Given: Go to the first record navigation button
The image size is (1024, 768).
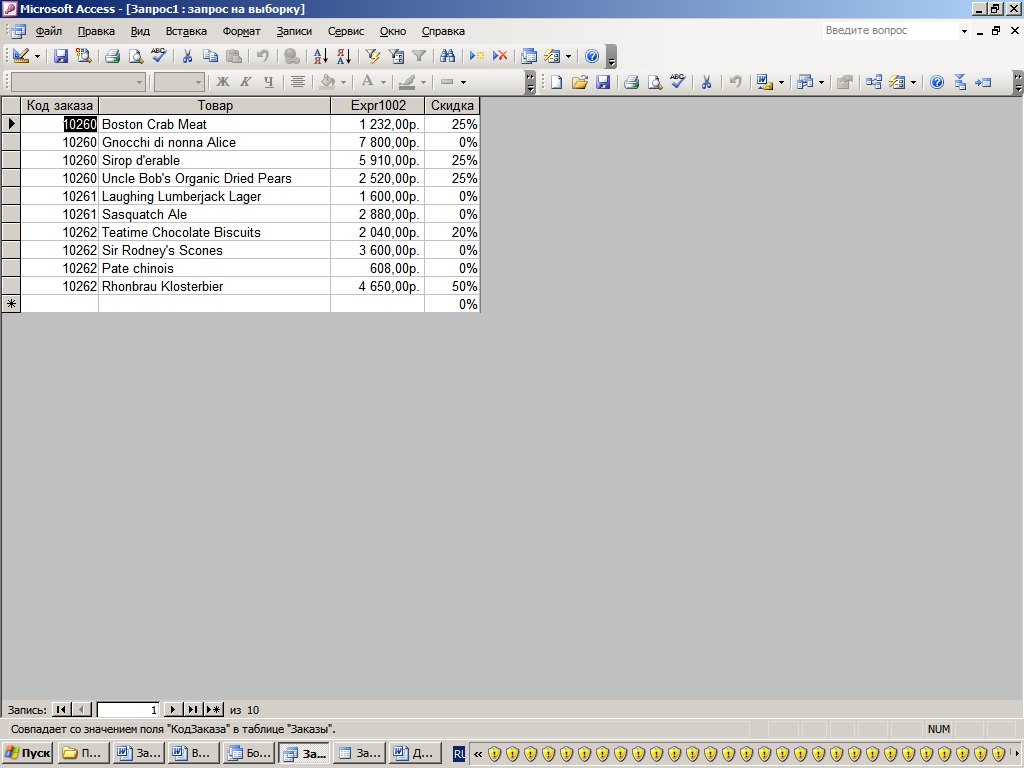Looking at the screenshot, I should tap(61, 709).
